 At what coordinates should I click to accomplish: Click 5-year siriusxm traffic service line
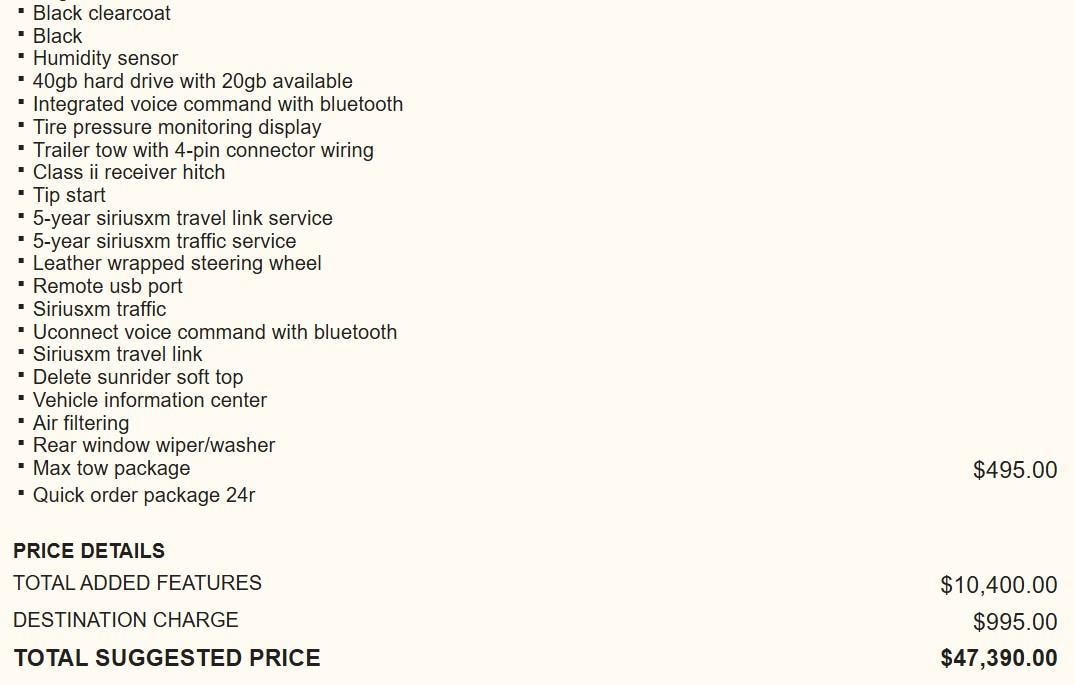click(x=164, y=241)
